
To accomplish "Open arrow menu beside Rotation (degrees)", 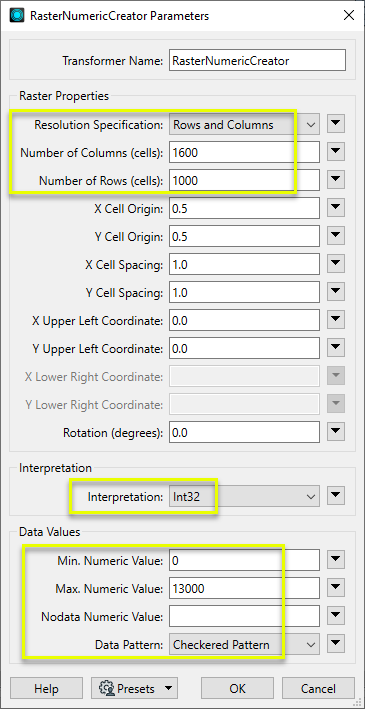I will tap(336, 432).
